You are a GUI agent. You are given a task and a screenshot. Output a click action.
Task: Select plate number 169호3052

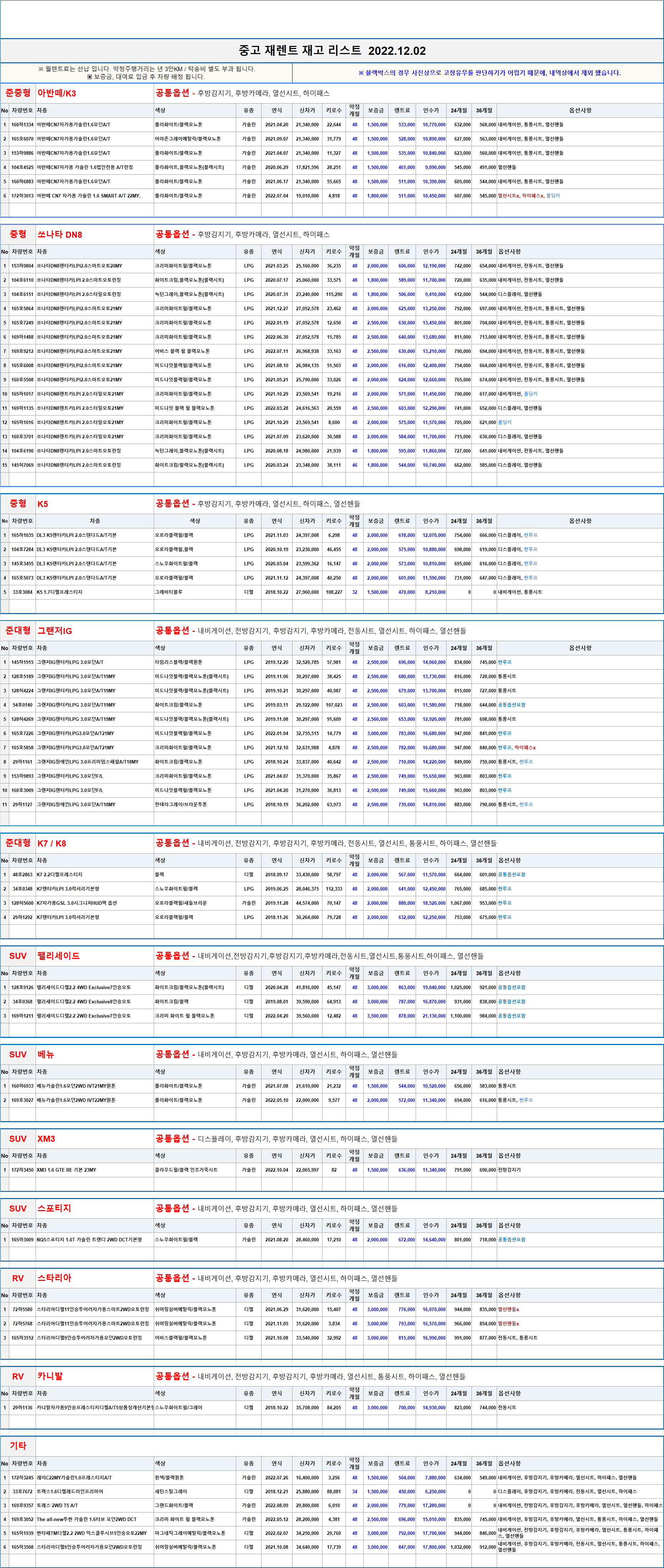(22, 1519)
